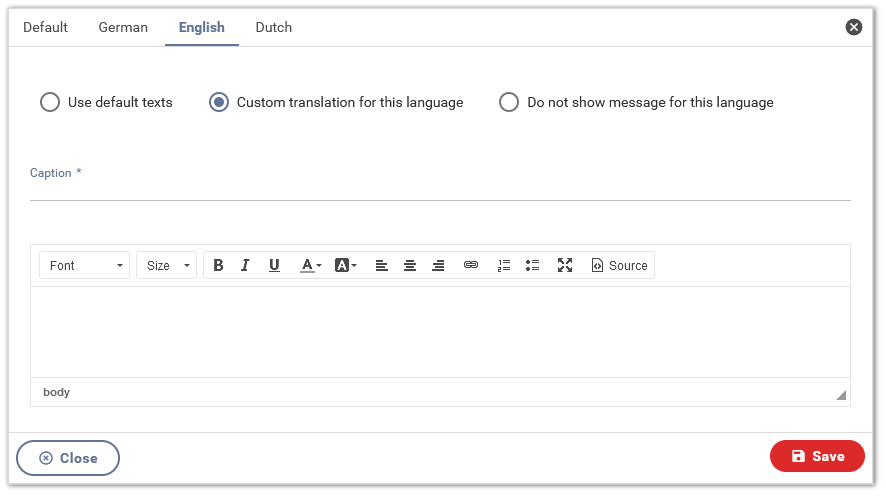Toggle underline formatting

point(274,266)
